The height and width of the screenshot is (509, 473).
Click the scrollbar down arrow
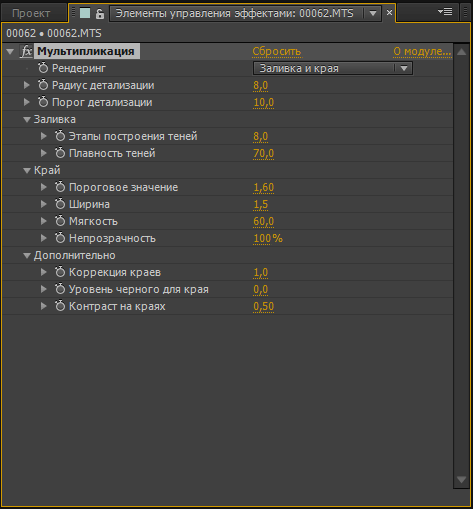click(462, 480)
